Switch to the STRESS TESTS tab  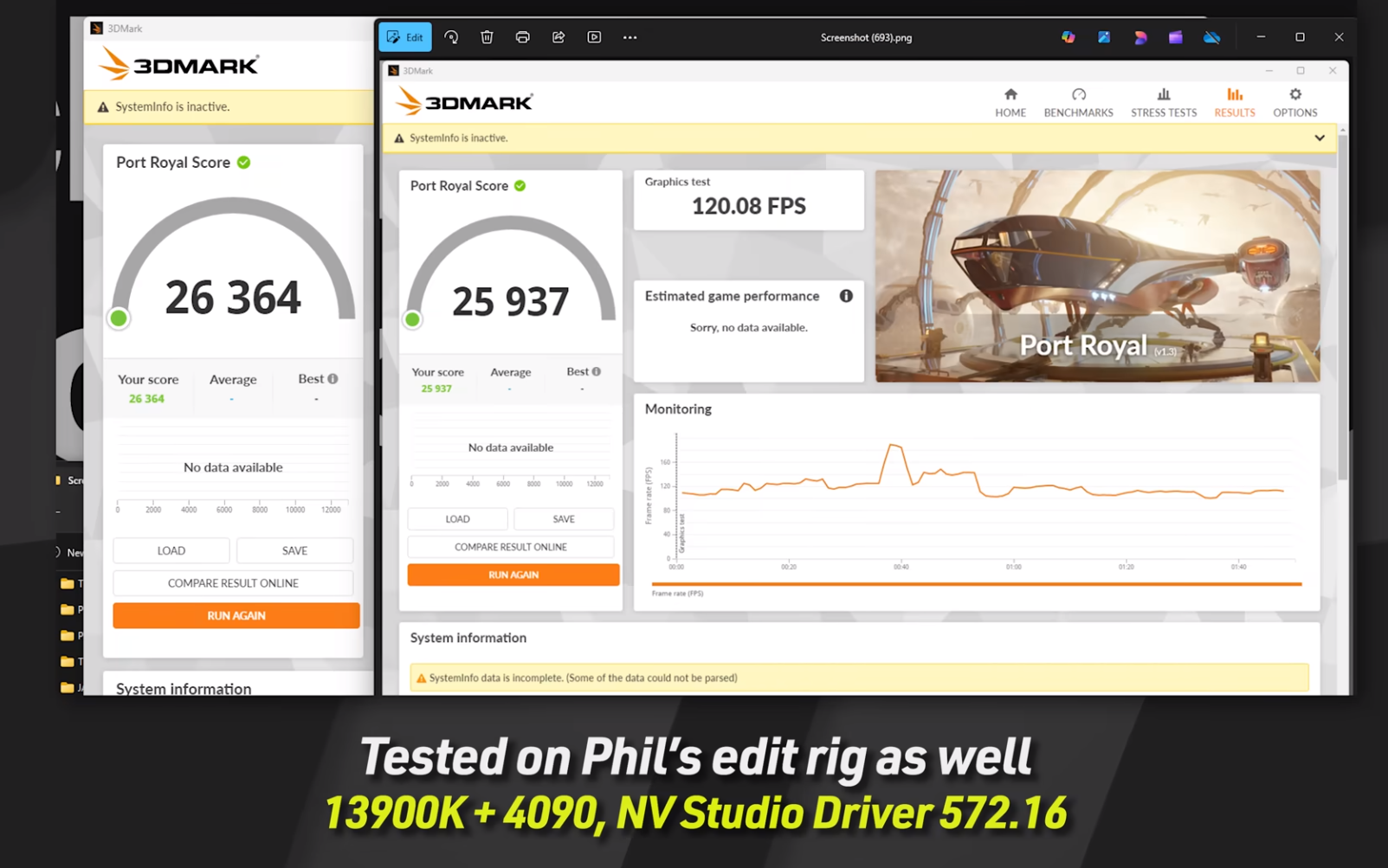[1163, 102]
